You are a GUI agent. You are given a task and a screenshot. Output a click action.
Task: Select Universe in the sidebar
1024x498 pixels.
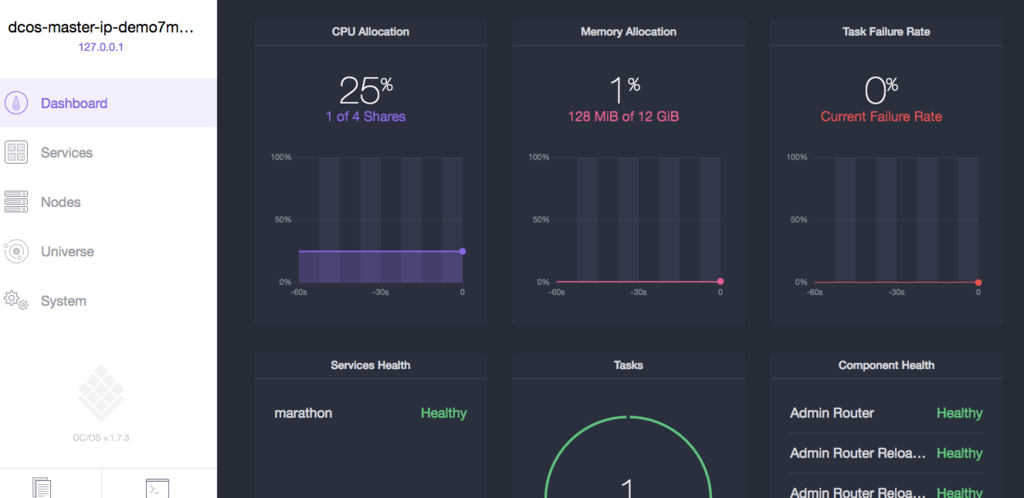click(67, 252)
